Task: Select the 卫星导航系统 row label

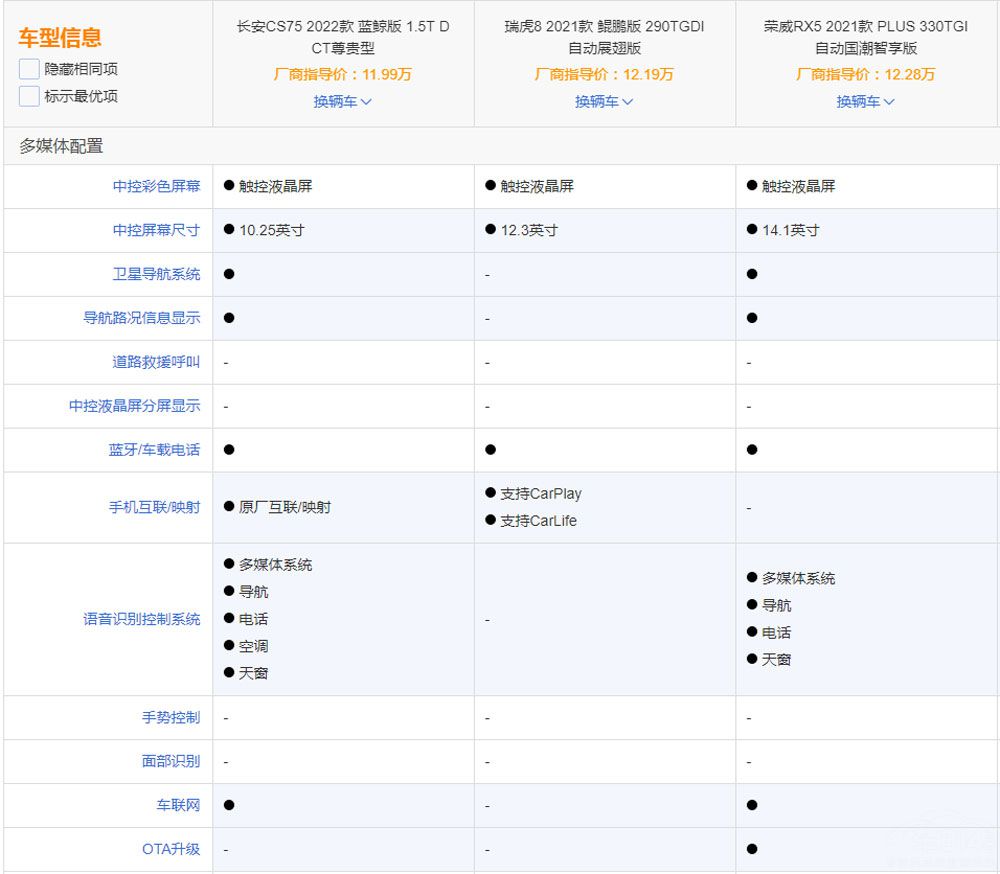Action: [156, 274]
